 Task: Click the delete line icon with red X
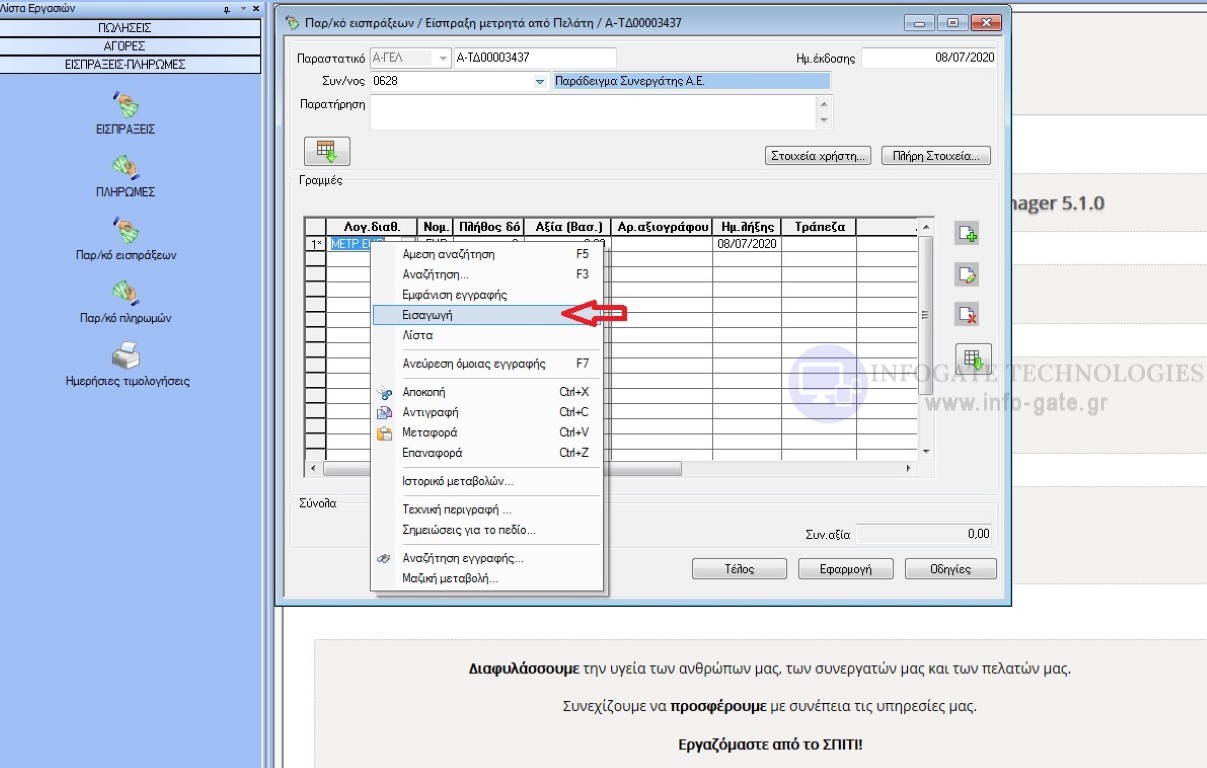(967, 314)
